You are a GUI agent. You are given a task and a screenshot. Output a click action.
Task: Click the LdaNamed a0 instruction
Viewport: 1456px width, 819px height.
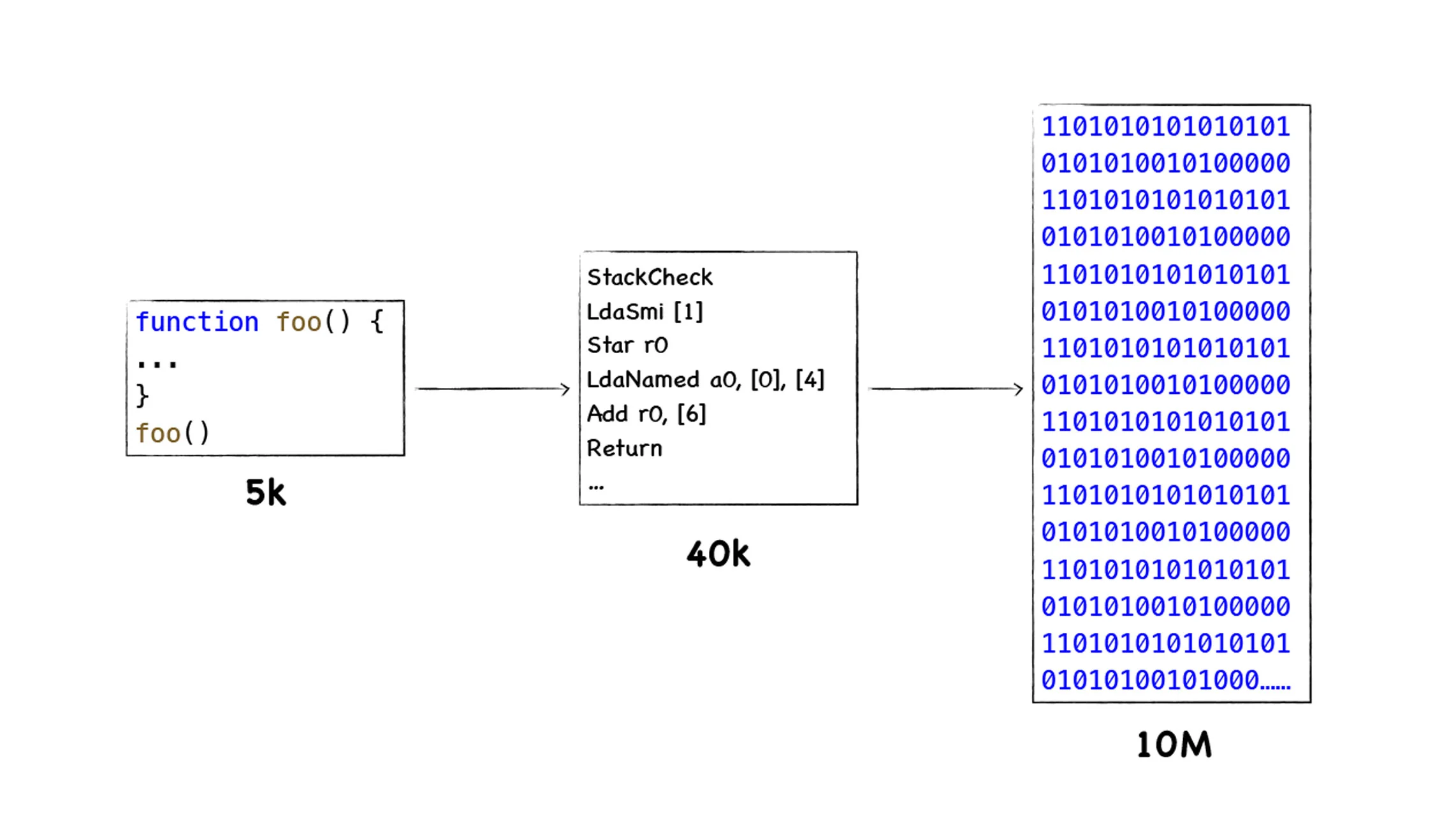coord(704,379)
